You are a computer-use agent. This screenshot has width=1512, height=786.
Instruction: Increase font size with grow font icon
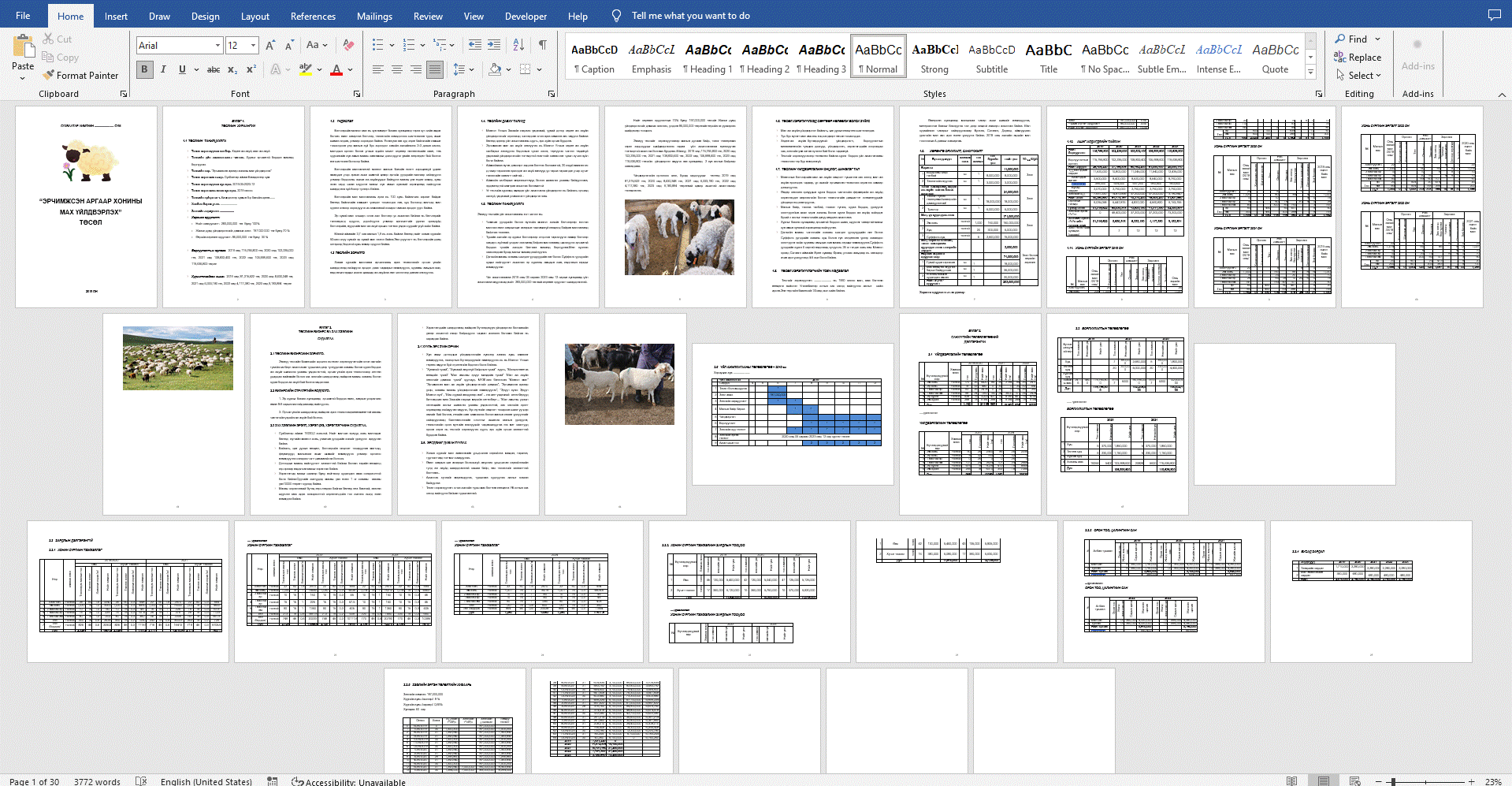[270, 45]
